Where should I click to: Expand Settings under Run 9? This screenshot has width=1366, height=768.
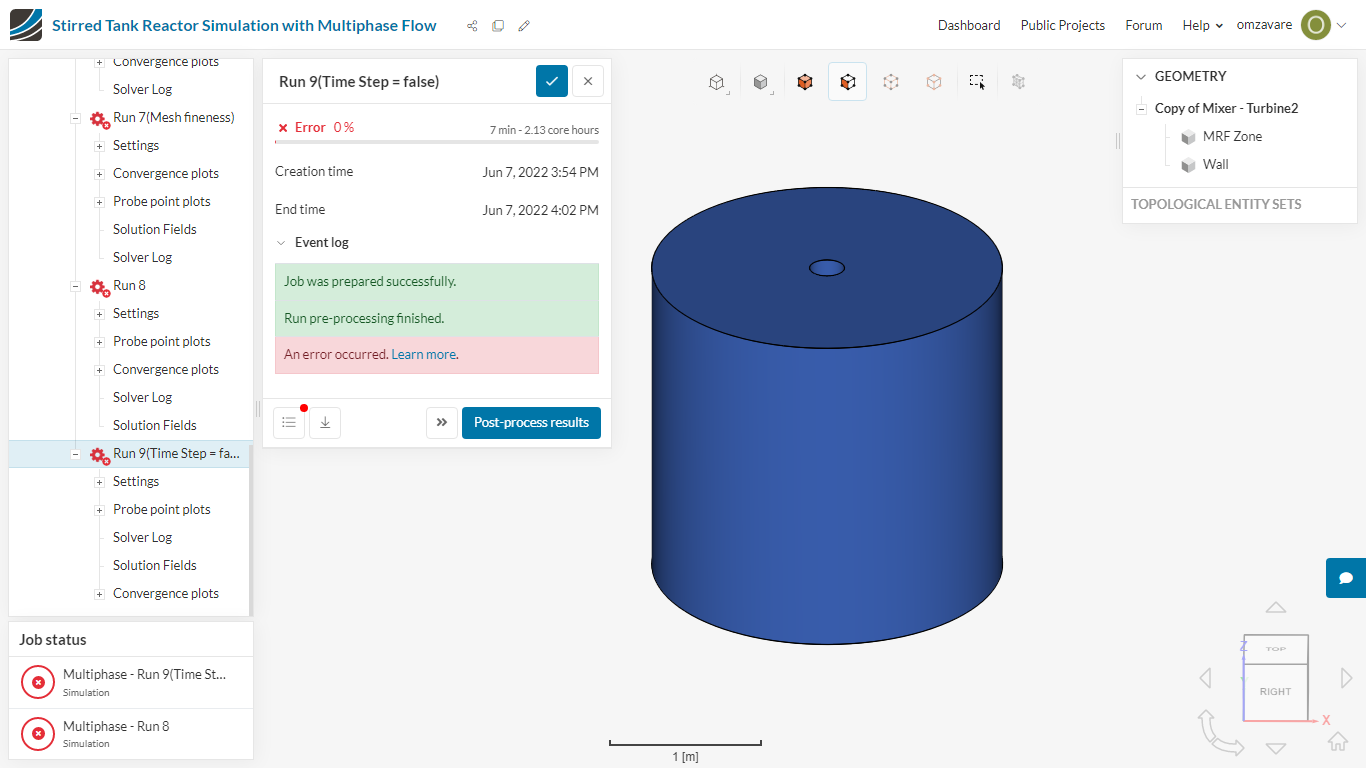pos(100,482)
